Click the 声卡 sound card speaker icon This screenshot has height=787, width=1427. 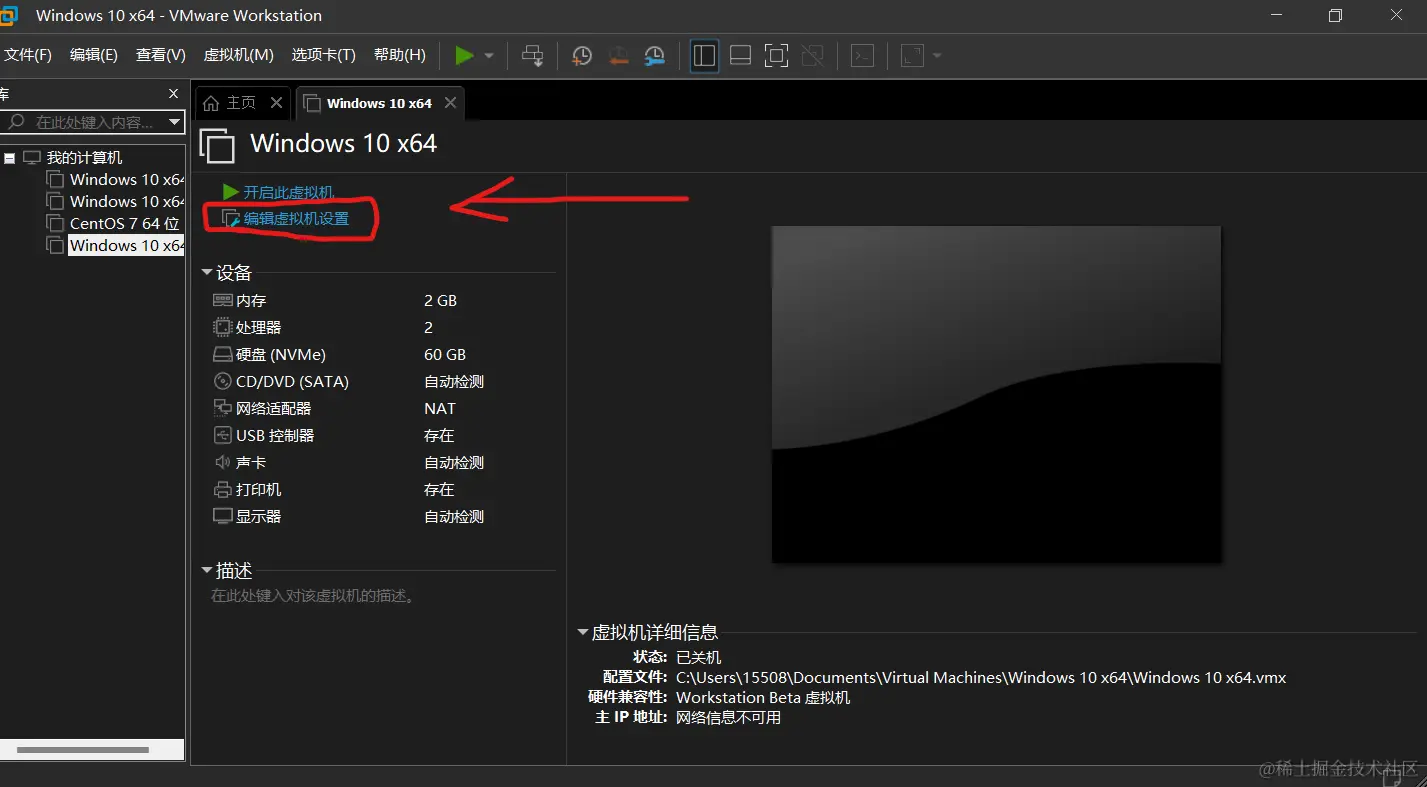[x=222, y=462]
